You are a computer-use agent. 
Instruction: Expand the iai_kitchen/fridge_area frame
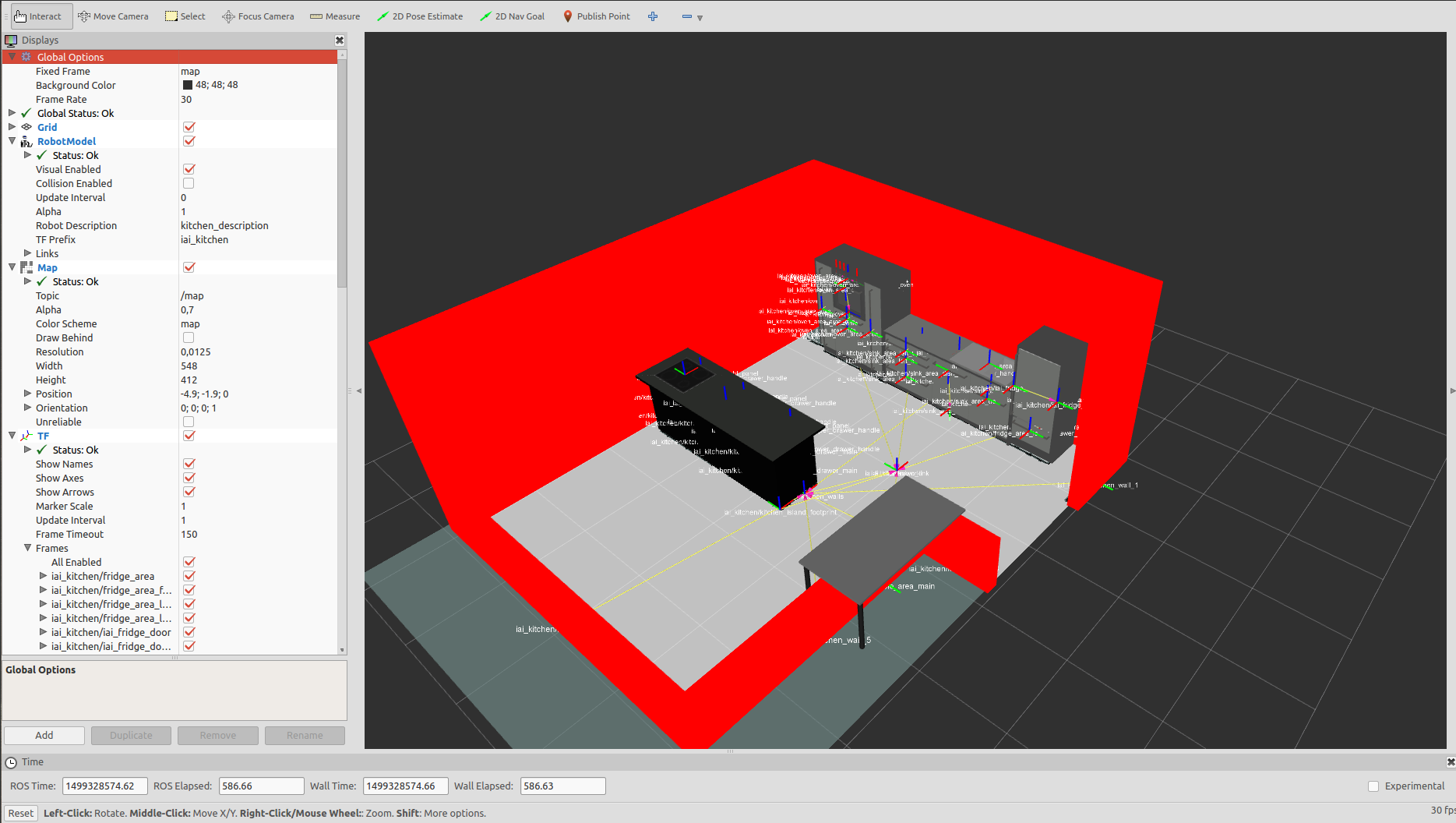click(43, 576)
